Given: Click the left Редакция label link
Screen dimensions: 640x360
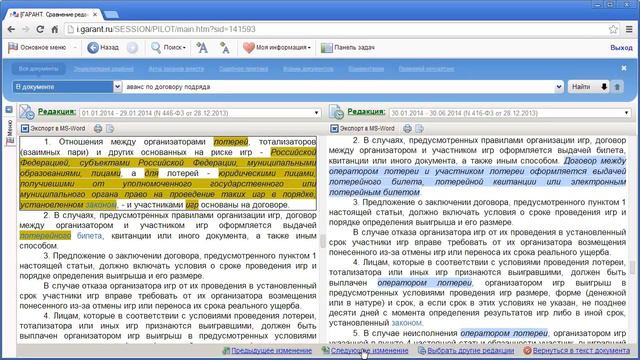Looking at the screenshot, I should (x=57, y=111).
